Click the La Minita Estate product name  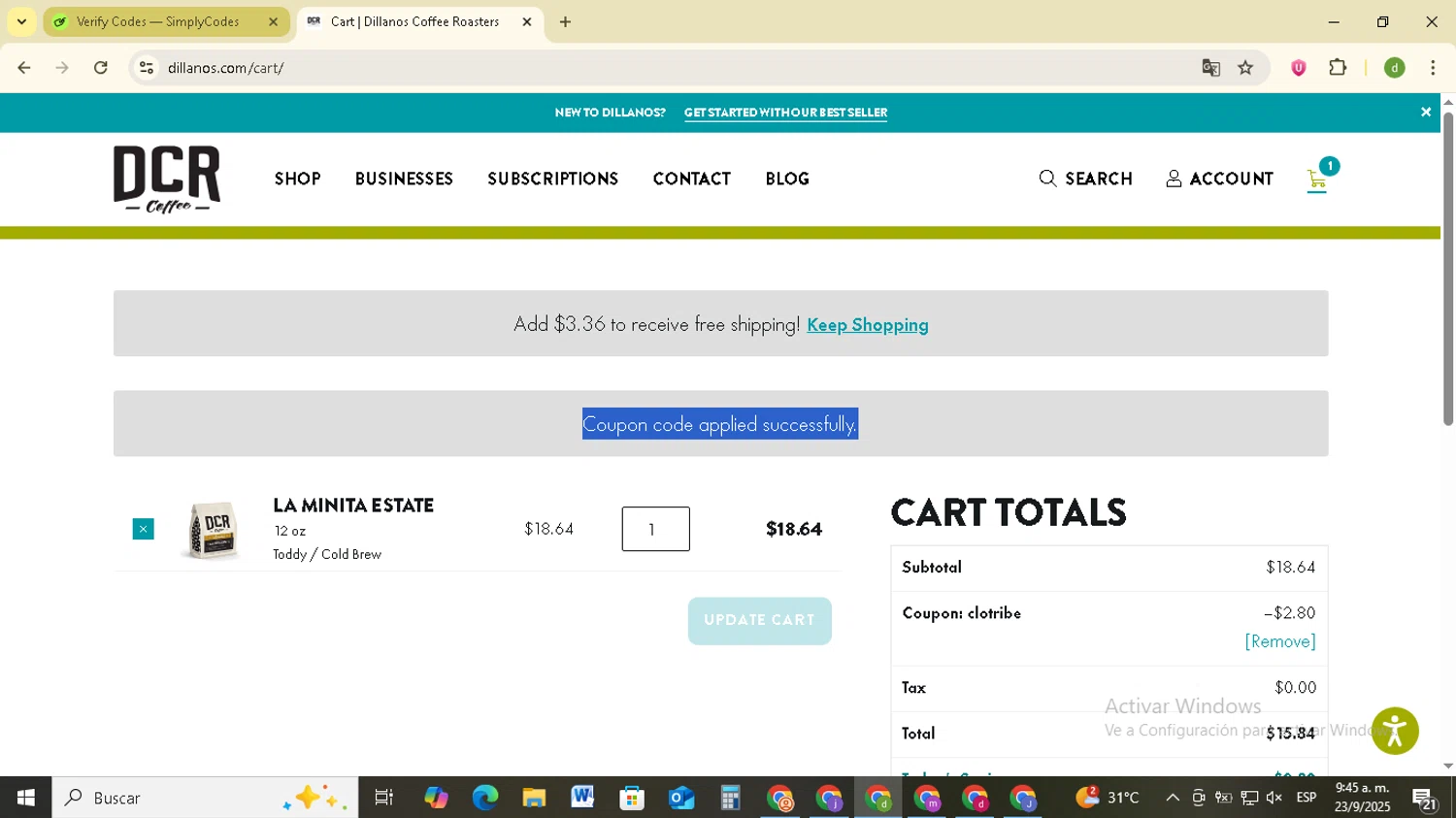(353, 506)
